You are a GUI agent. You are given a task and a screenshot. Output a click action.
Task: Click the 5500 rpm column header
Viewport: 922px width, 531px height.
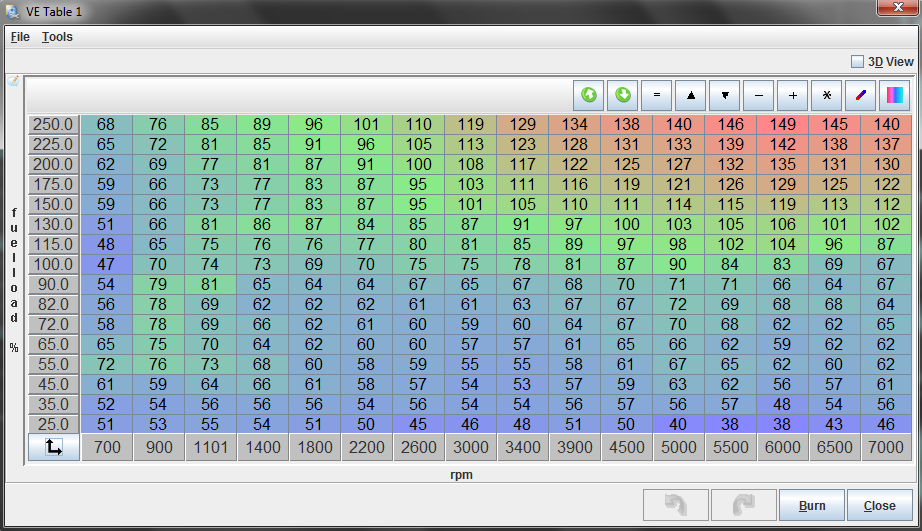pos(730,447)
